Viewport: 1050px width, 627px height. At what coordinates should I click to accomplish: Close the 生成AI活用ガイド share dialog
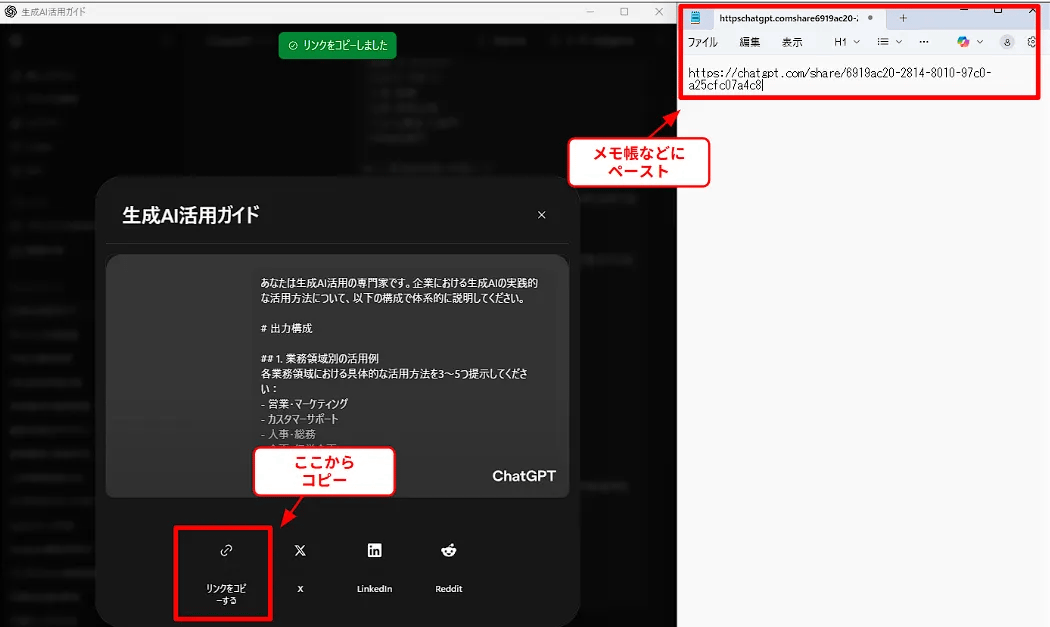click(x=542, y=215)
